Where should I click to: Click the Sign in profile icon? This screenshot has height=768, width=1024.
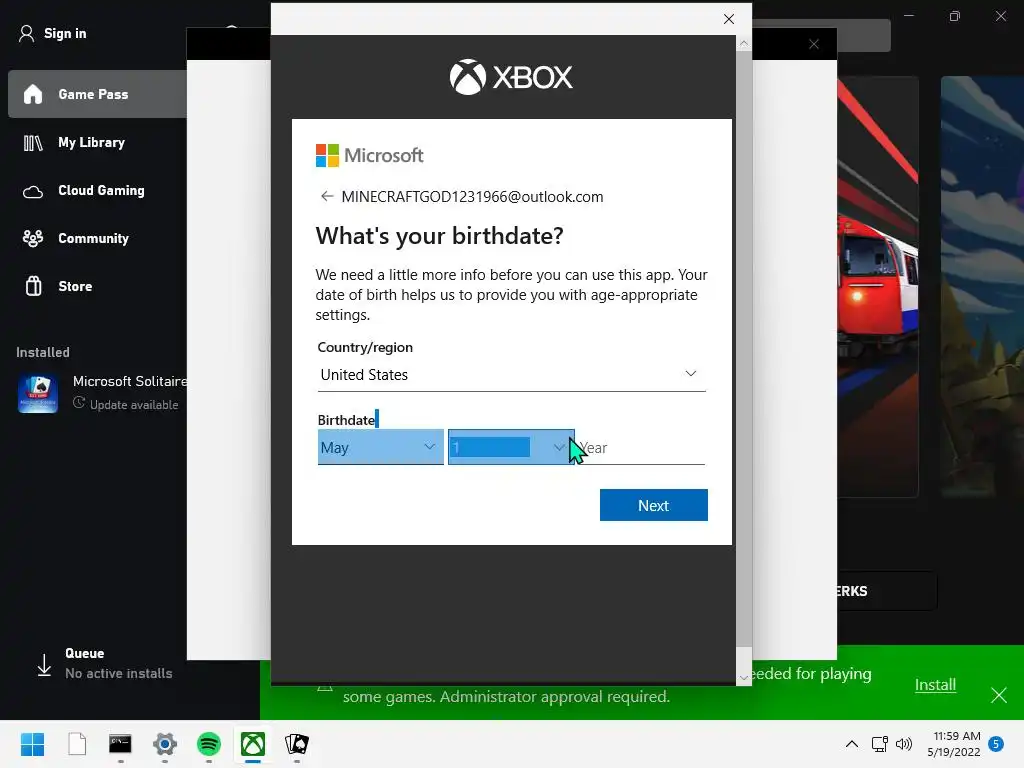coord(26,33)
